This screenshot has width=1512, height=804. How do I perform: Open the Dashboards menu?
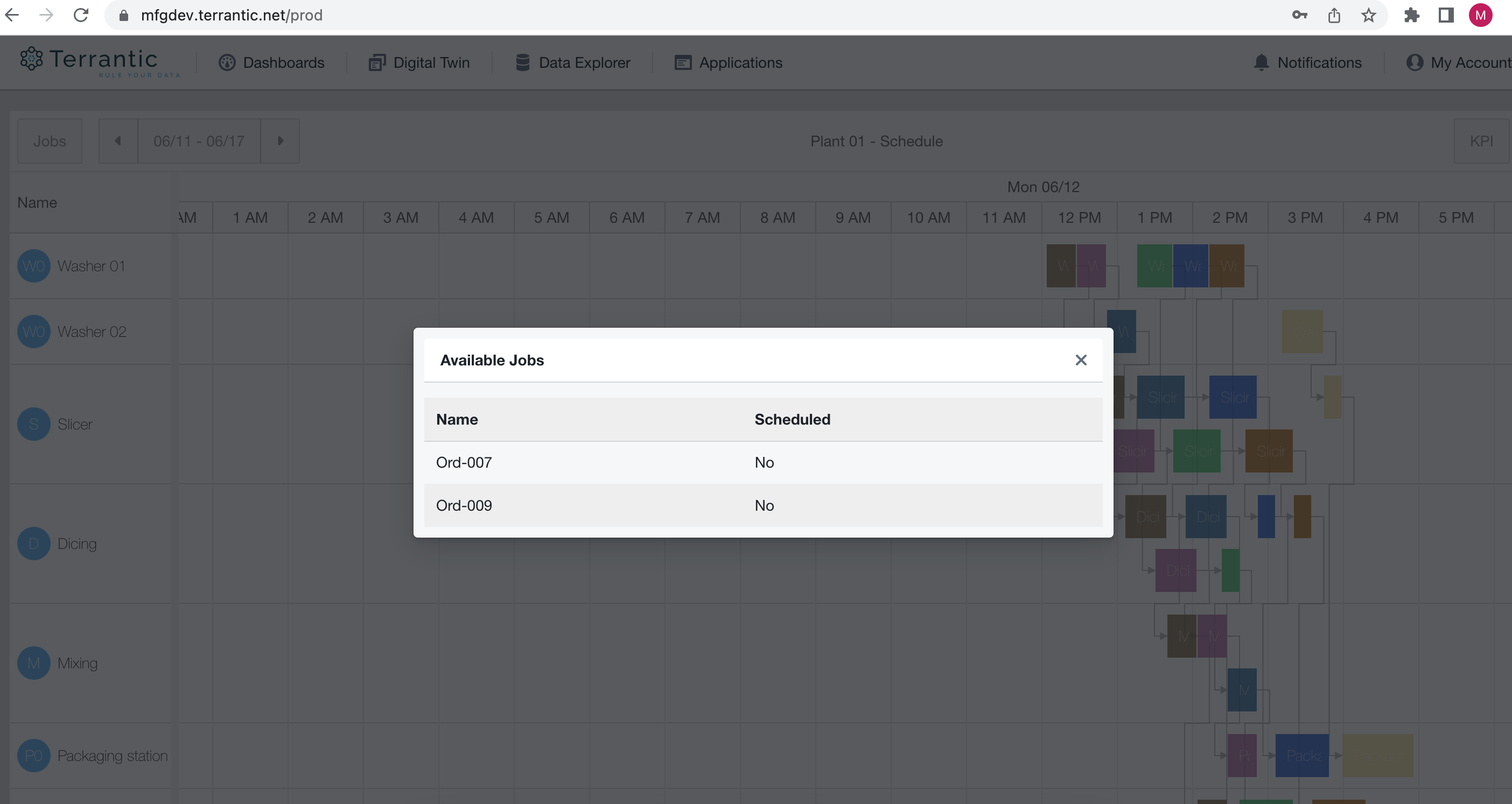tap(271, 63)
